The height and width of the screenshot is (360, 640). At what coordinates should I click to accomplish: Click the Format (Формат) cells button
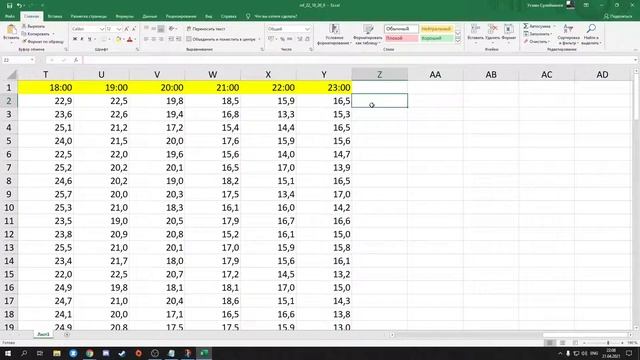tap(509, 32)
